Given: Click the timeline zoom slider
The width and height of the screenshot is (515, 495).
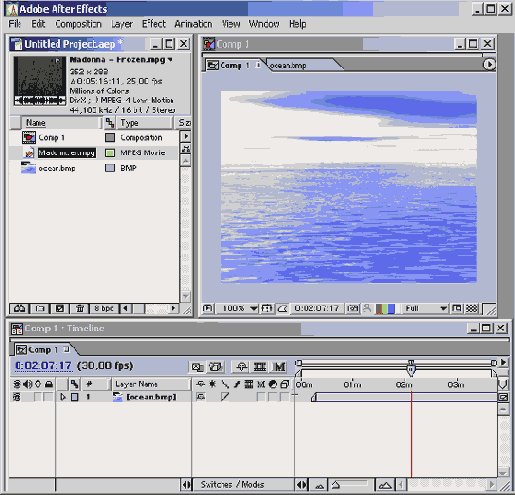Looking at the screenshot, I should click(351, 484).
